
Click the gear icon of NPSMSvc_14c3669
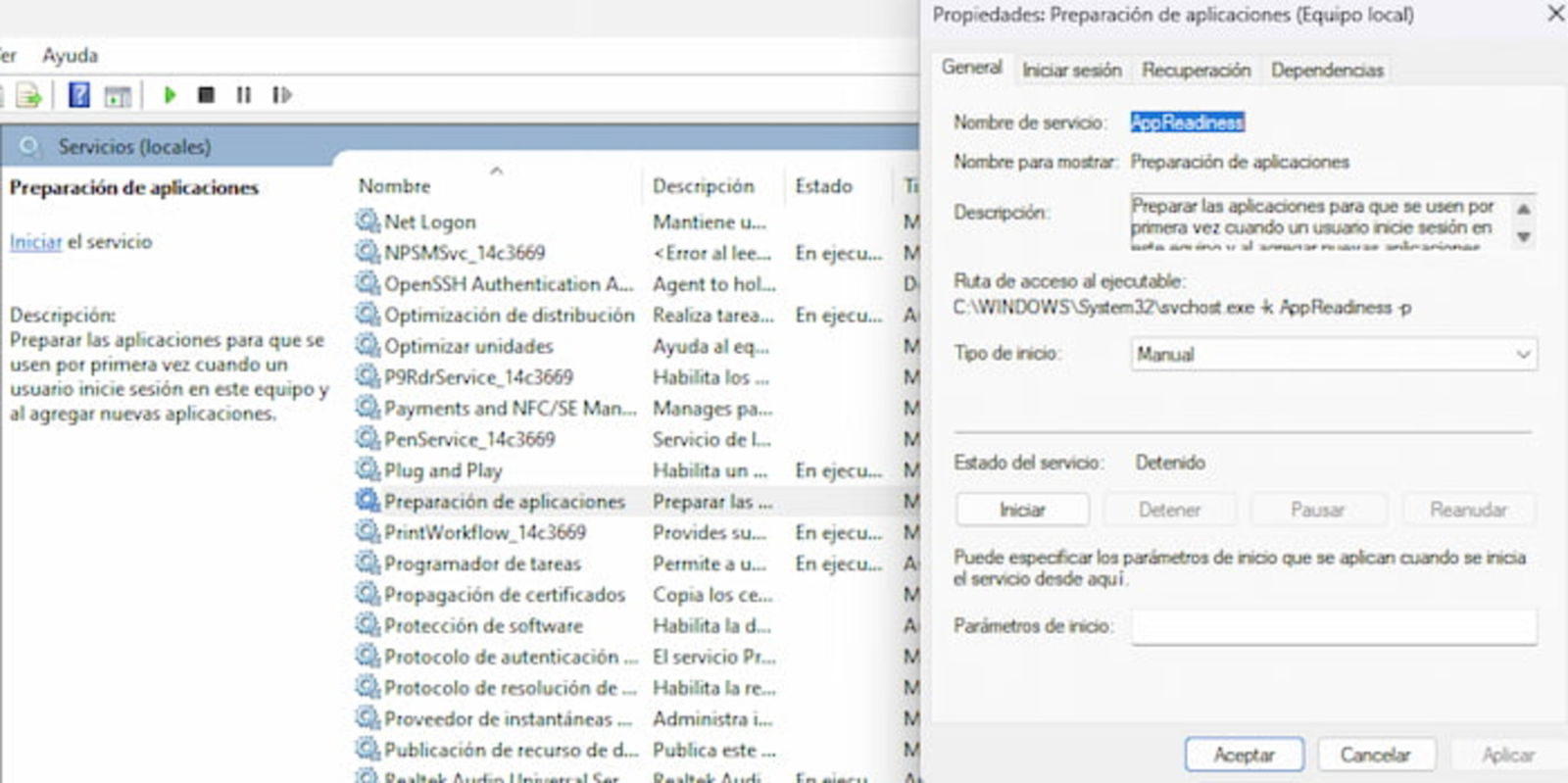click(x=367, y=252)
